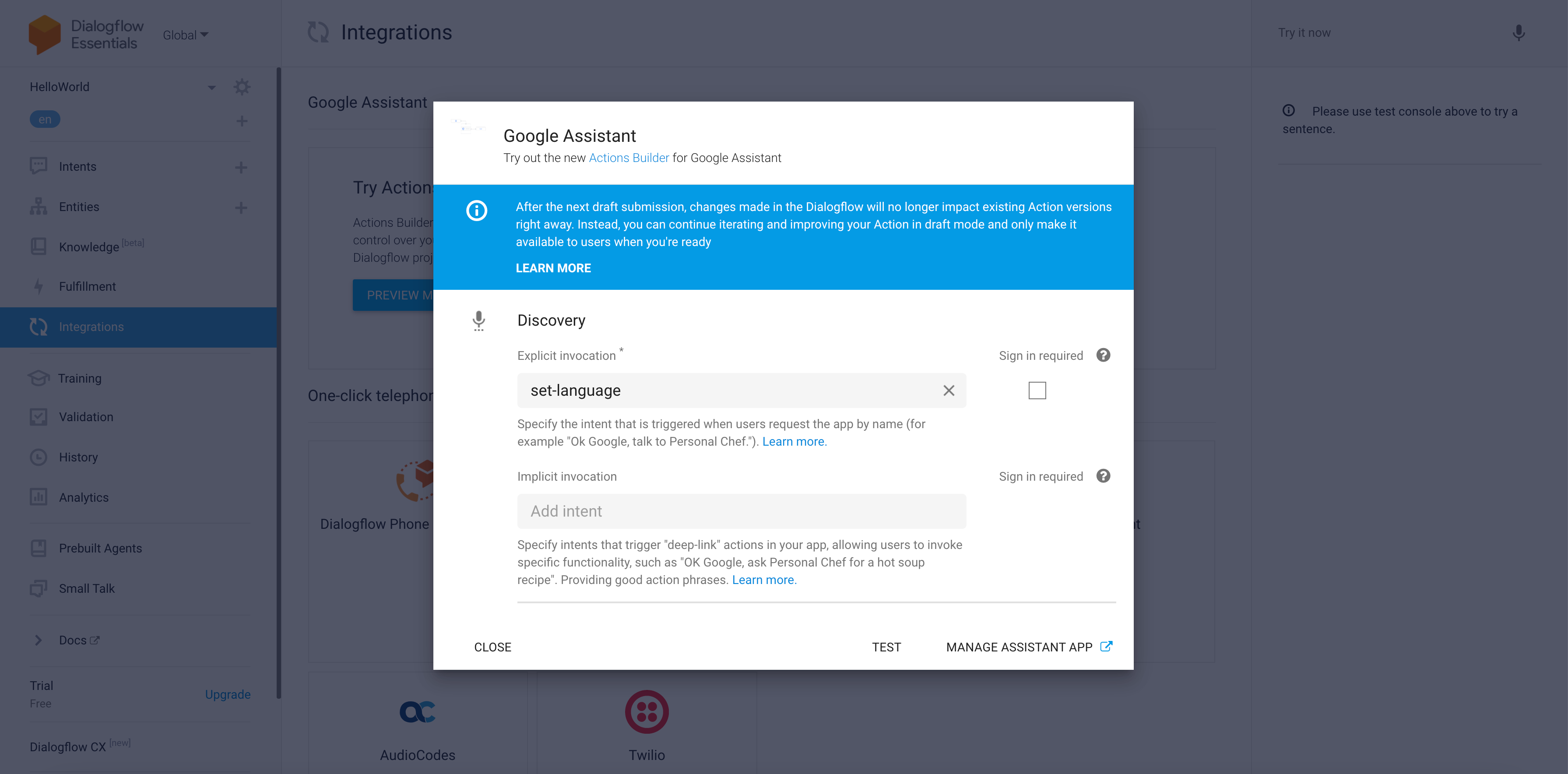
Task: Go to the Training section
Action: click(80, 378)
